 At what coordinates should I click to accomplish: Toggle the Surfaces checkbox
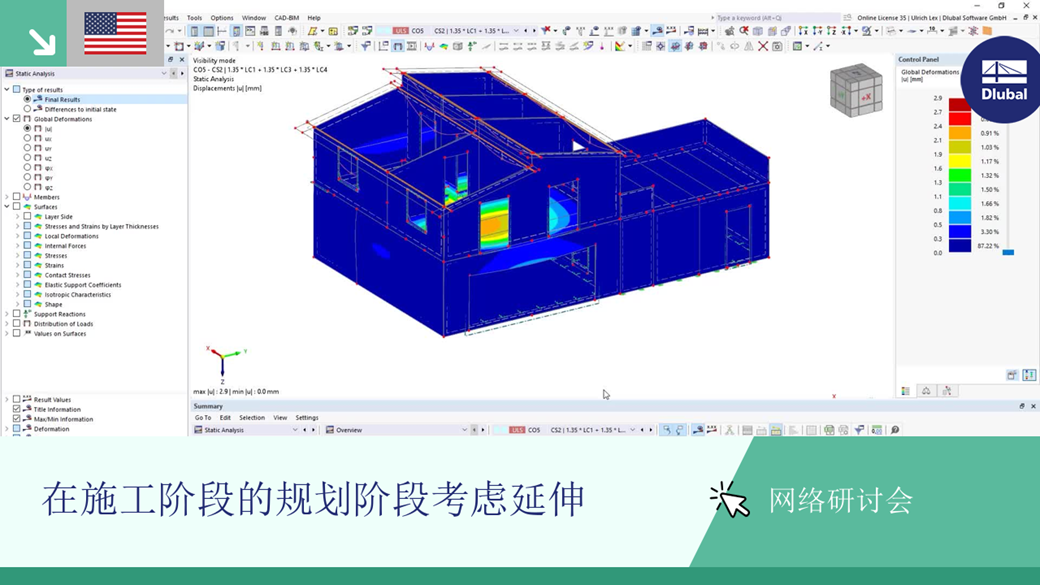(17, 207)
